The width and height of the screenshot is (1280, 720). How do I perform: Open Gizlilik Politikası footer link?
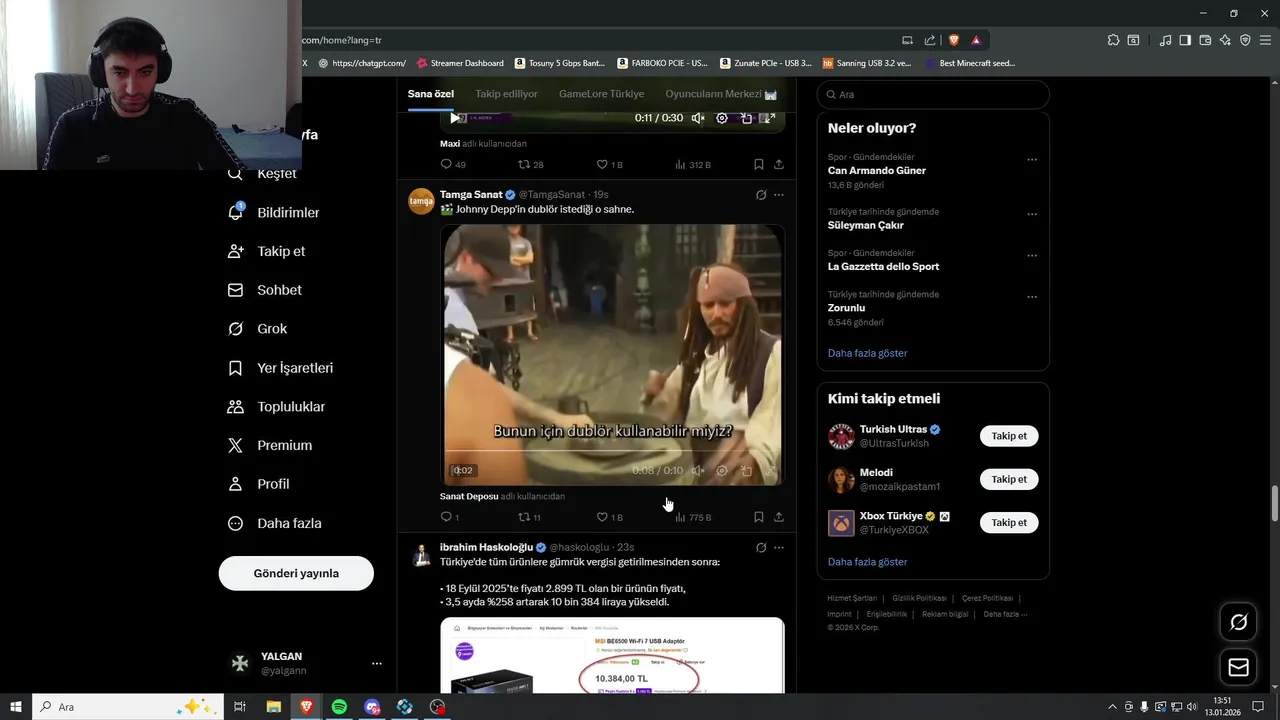(919, 598)
